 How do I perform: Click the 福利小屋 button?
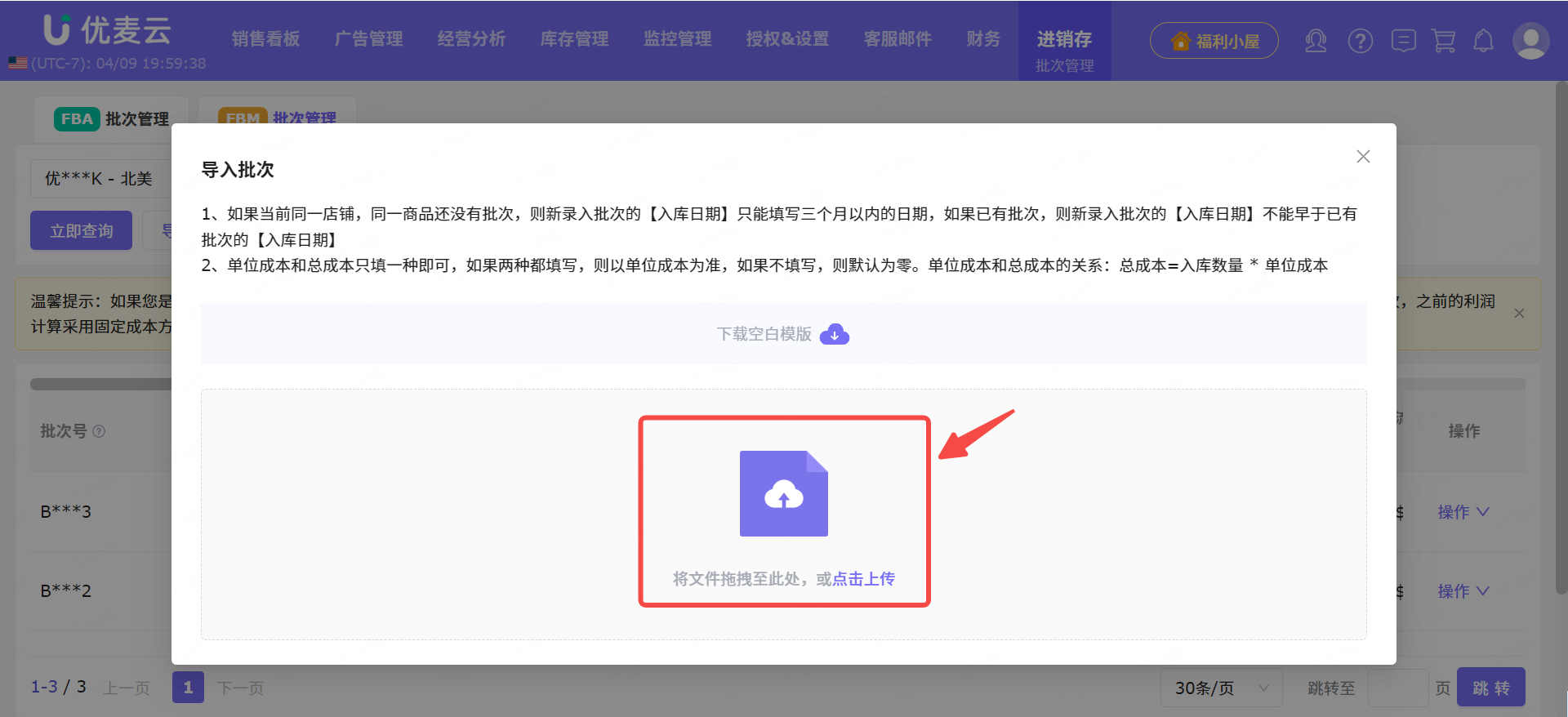(1214, 41)
